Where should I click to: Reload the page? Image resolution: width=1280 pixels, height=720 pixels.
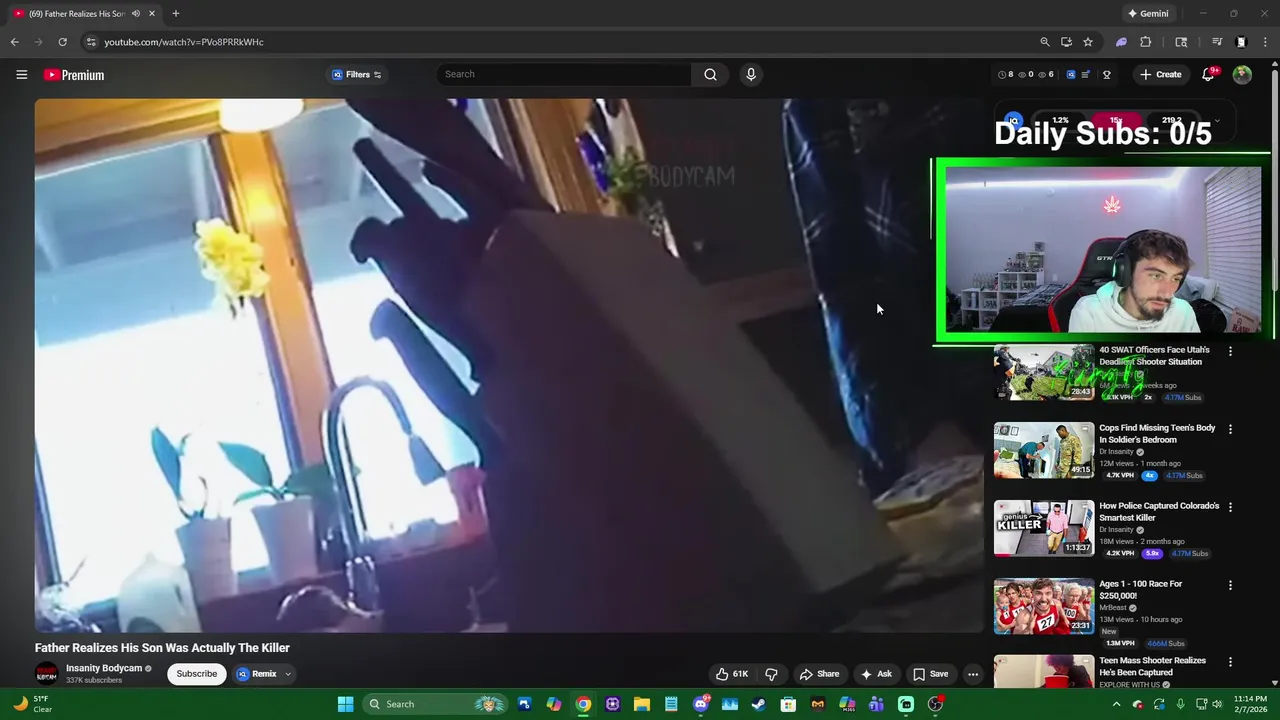pyautogui.click(x=62, y=42)
